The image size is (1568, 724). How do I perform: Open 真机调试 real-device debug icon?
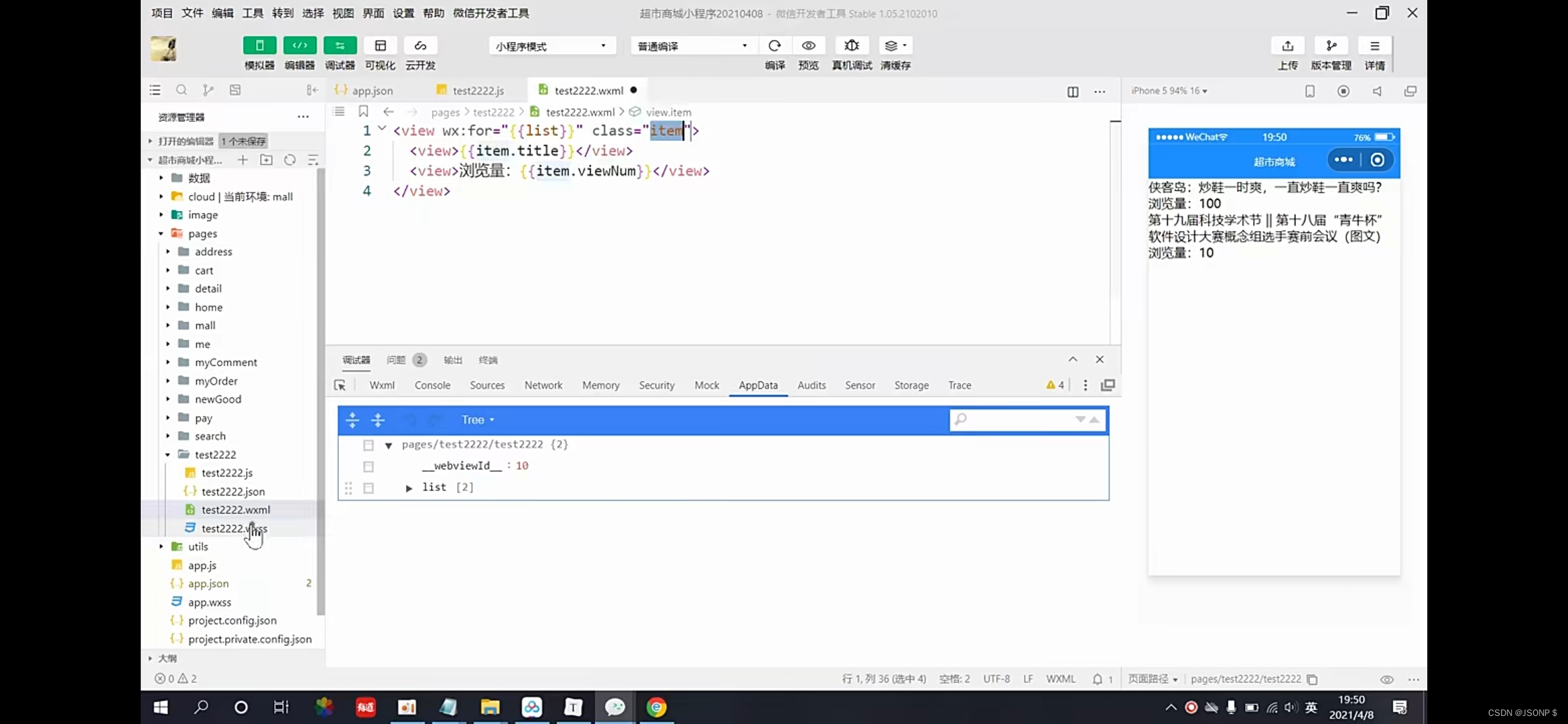[852, 46]
